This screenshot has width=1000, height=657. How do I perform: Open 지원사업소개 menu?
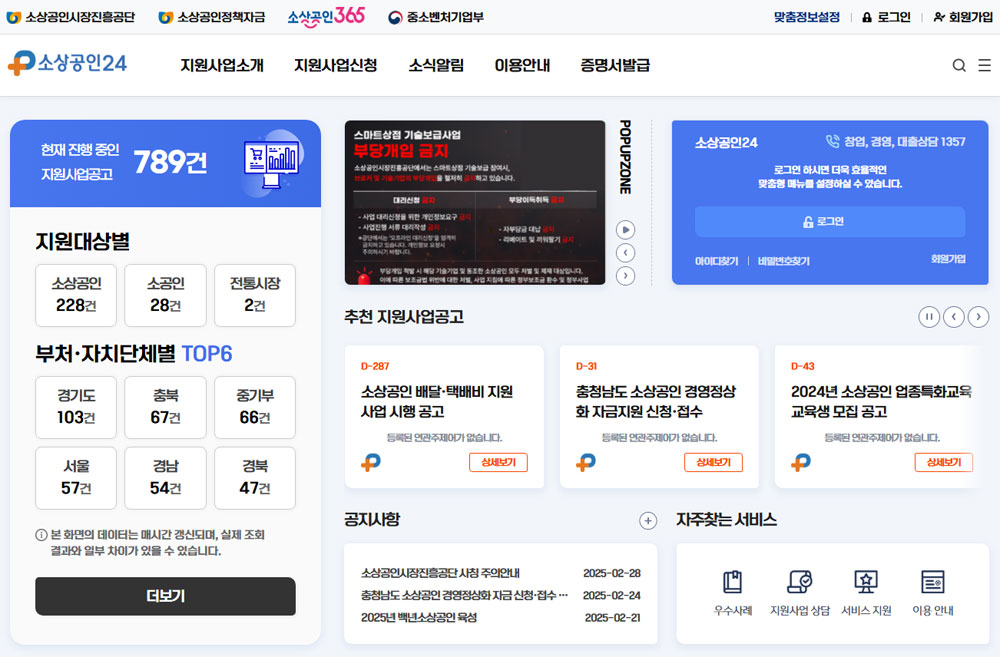[x=222, y=65]
